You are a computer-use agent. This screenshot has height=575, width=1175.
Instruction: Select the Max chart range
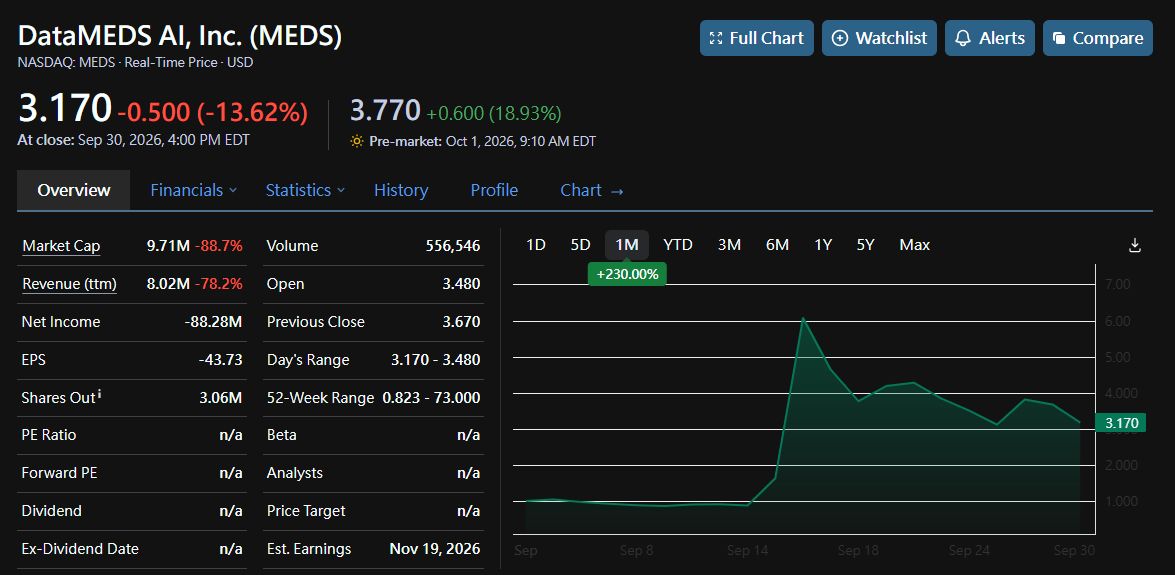click(914, 245)
